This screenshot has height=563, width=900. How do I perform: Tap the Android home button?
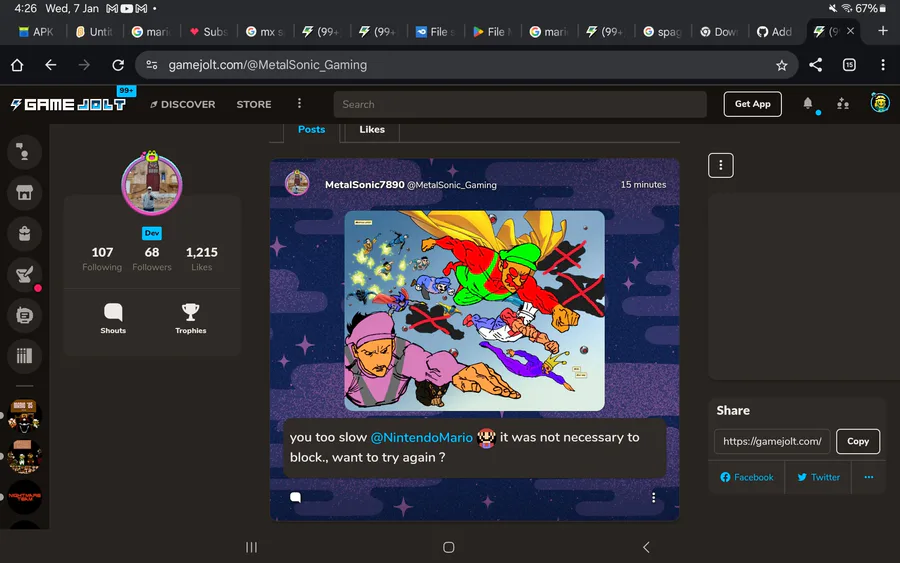(449, 547)
